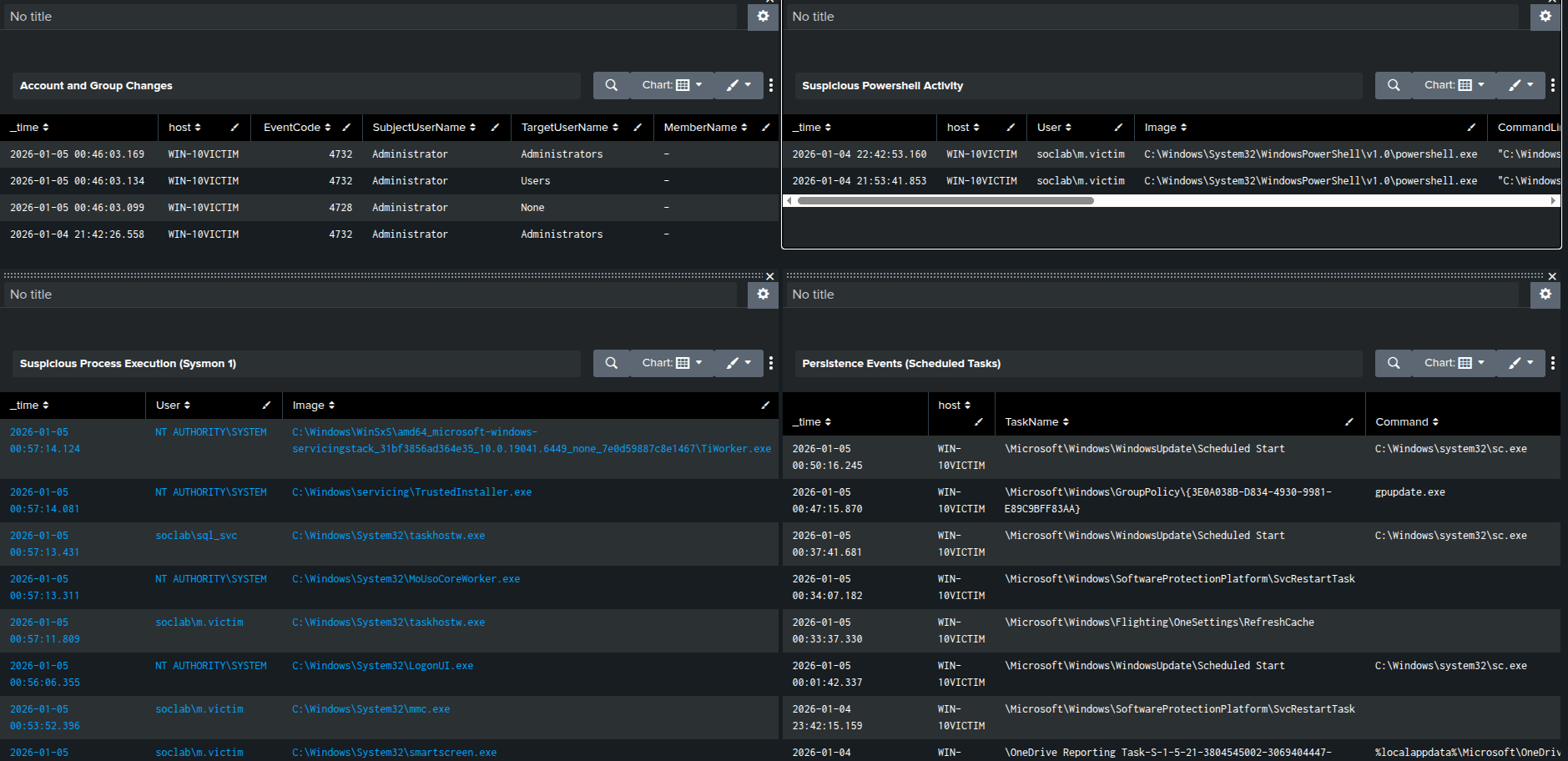
Task: Open settings gear above Suspicious Powershell Activity
Action: pyautogui.click(x=1545, y=17)
